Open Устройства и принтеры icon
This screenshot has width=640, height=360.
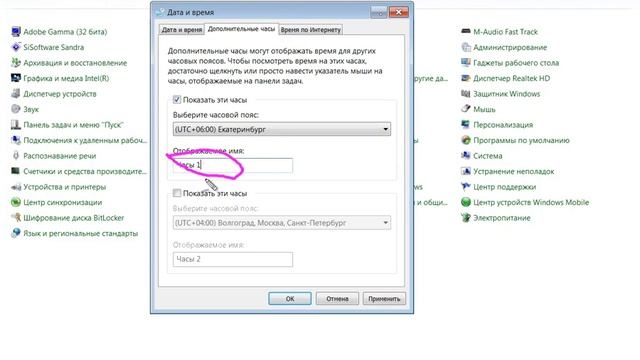(x=16, y=187)
